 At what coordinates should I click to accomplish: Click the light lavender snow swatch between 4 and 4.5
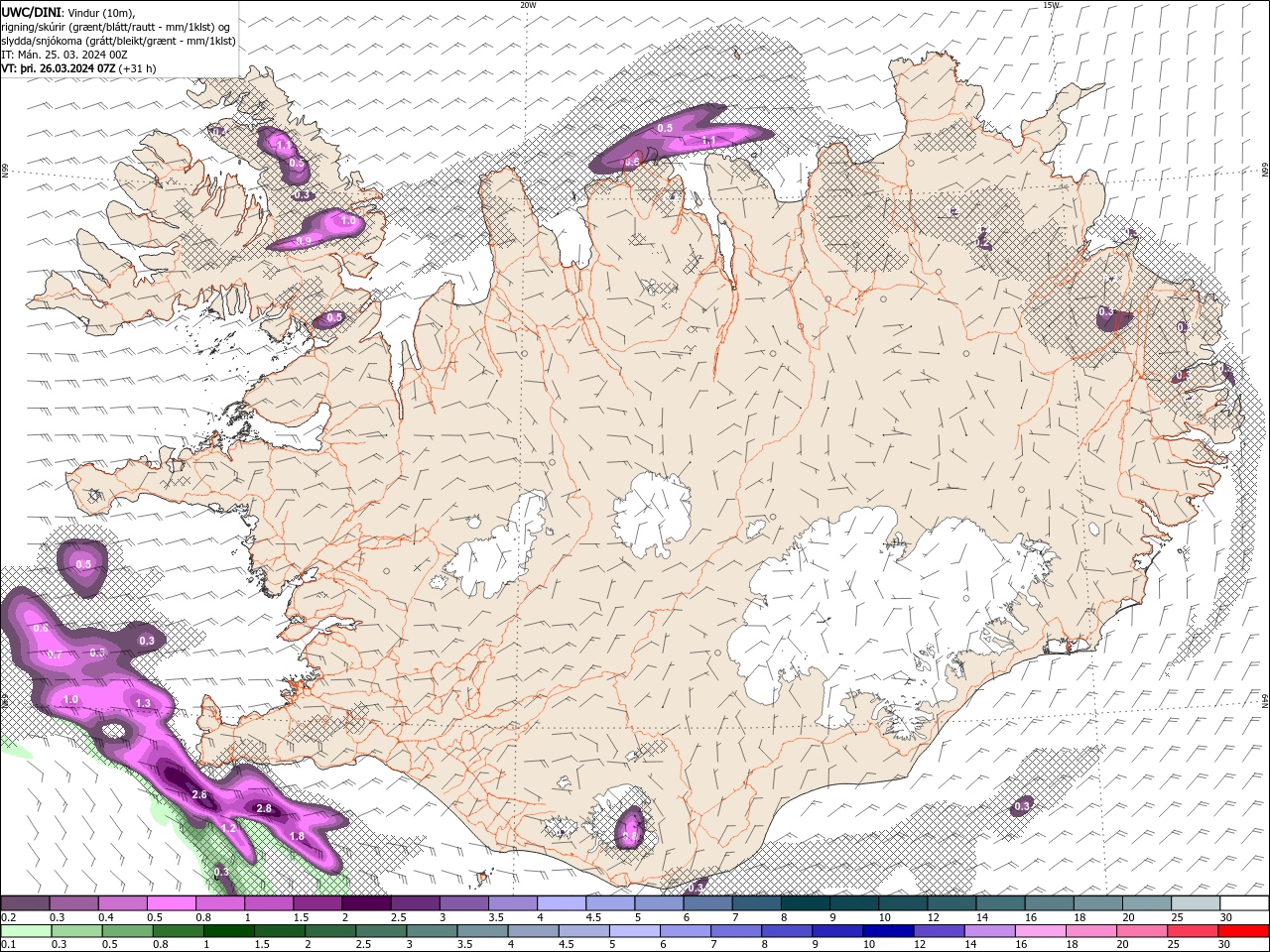tap(561, 903)
